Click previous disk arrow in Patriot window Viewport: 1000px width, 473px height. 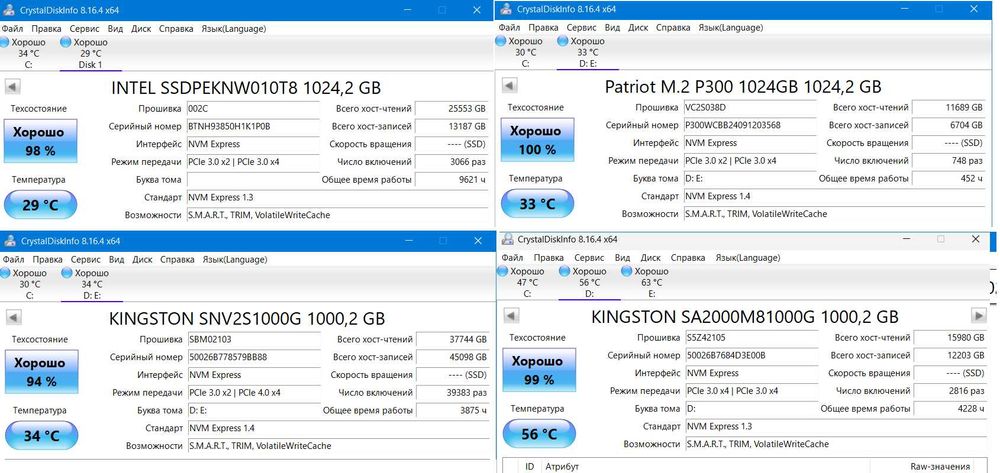509,85
